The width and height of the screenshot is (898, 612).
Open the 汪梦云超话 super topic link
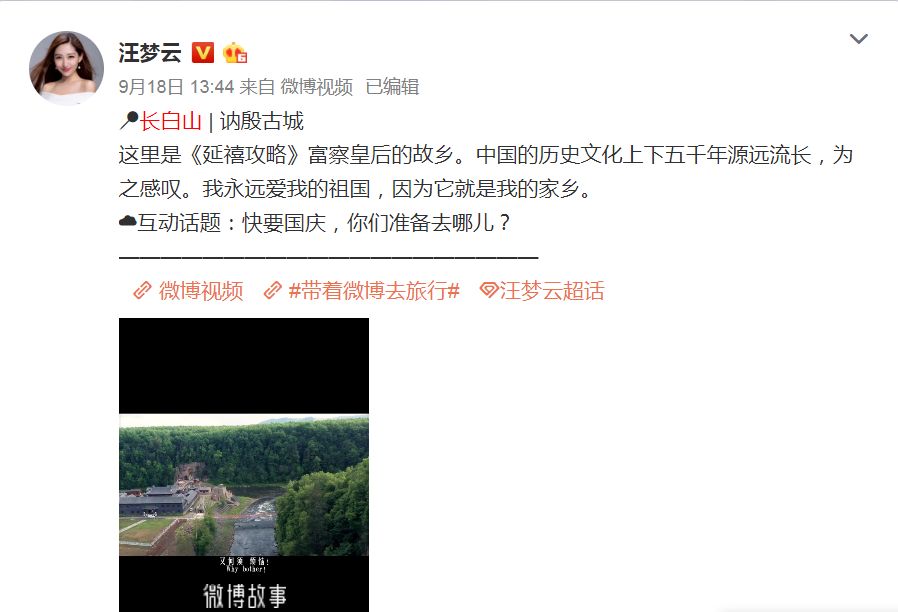tap(552, 291)
